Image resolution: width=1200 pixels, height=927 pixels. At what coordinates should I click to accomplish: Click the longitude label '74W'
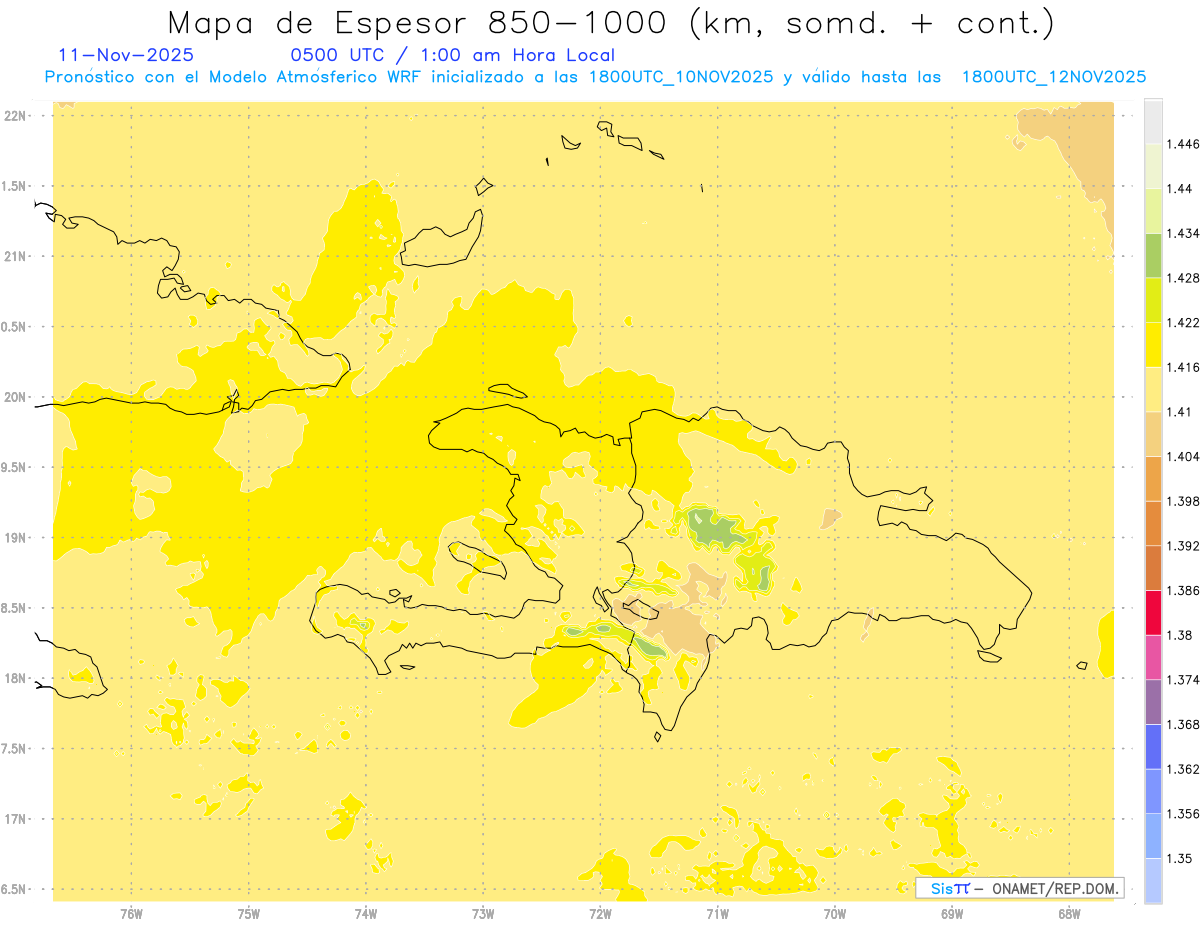pyautogui.click(x=366, y=913)
